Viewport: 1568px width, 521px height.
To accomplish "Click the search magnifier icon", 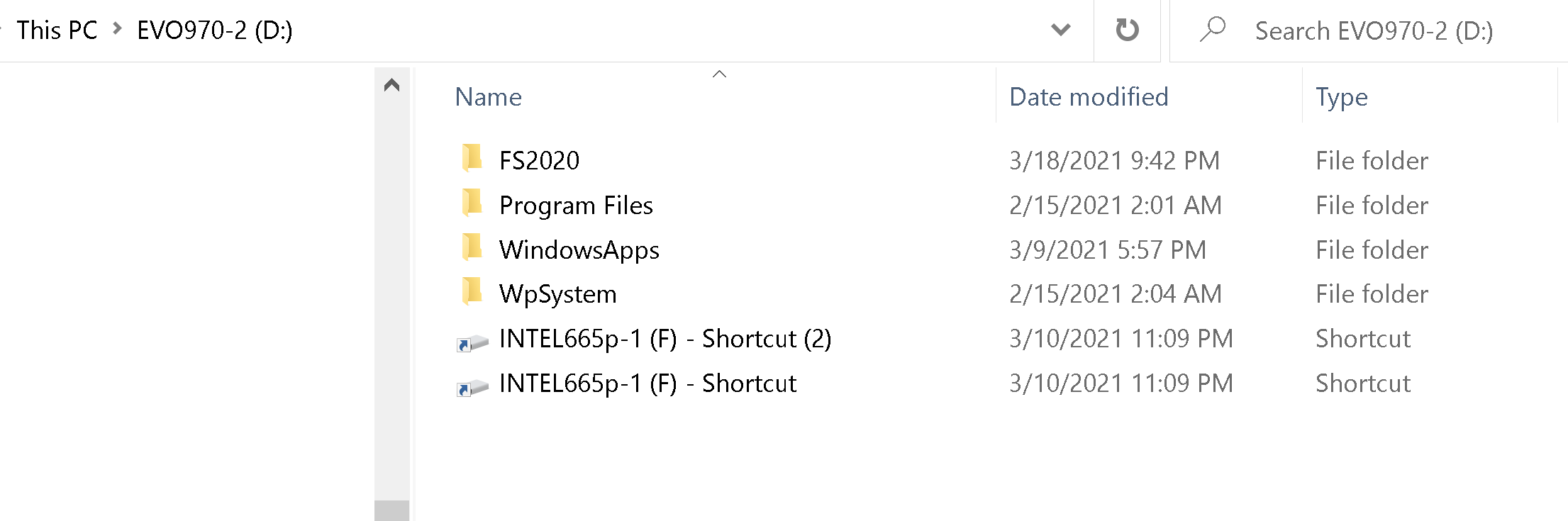I will [x=1213, y=30].
